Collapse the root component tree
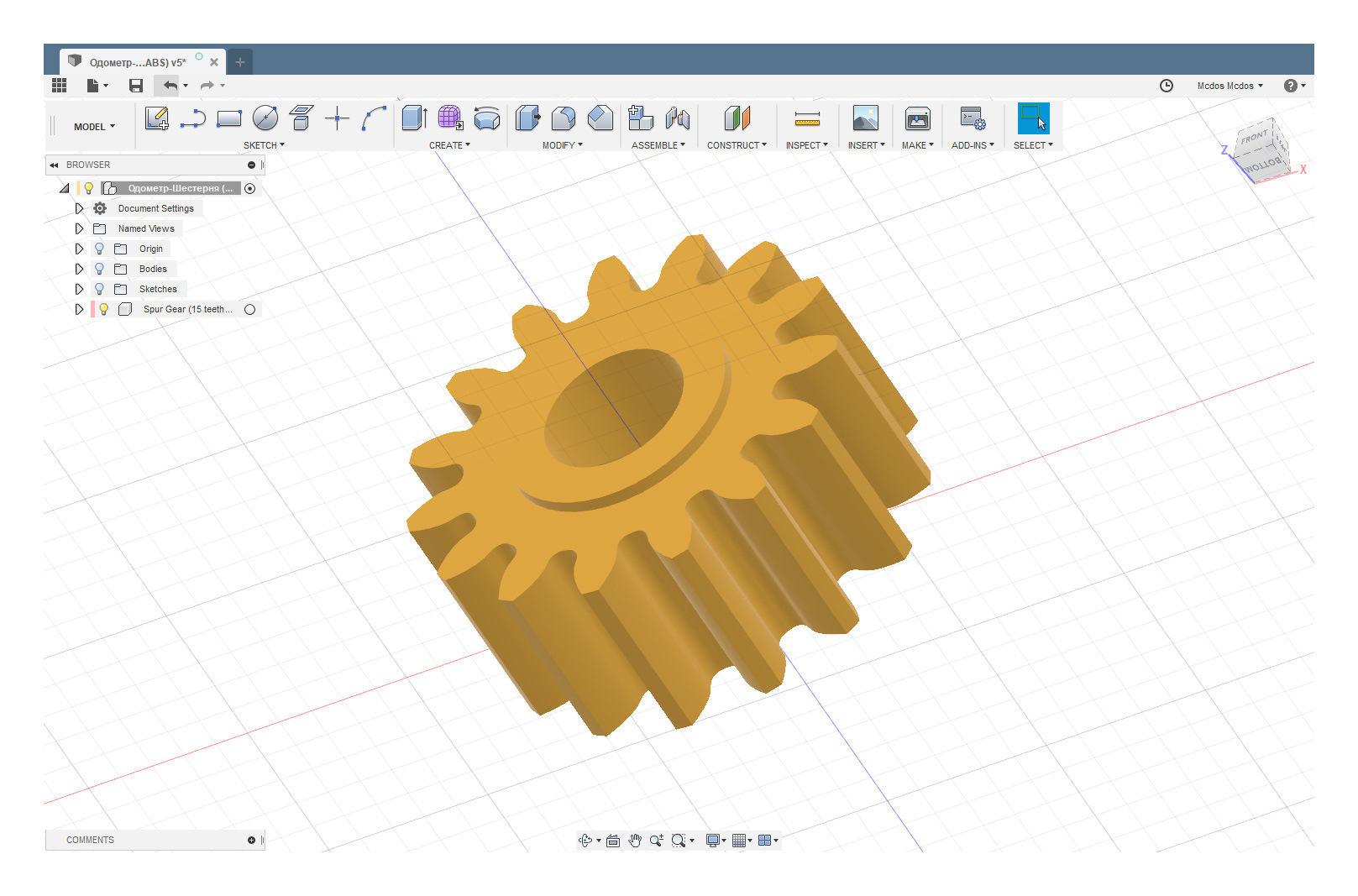 [x=64, y=188]
